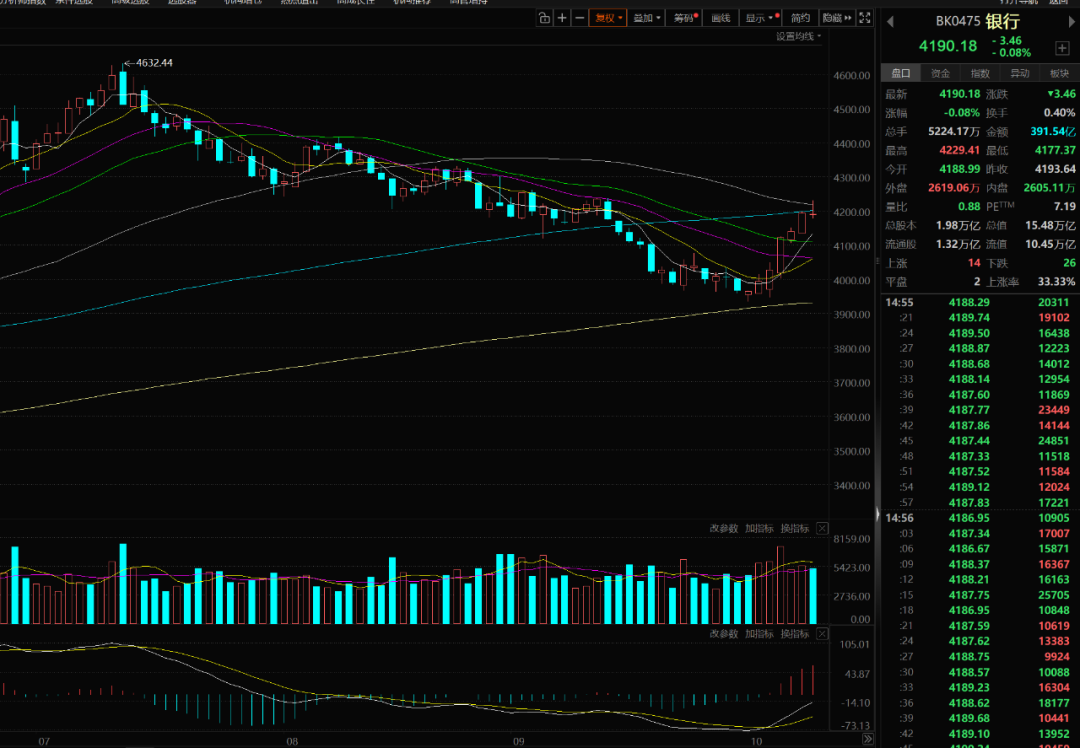Switch to the 资金 tab
This screenshot has height=748, width=1080.
point(940,73)
